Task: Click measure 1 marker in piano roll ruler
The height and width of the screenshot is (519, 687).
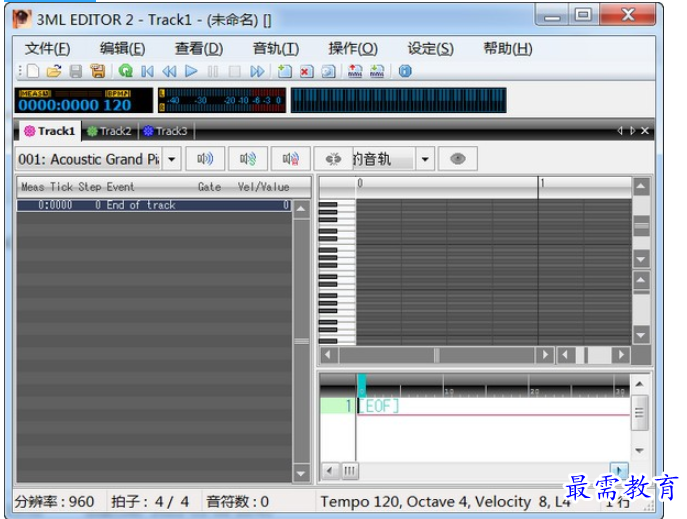Action: [x=542, y=183]
